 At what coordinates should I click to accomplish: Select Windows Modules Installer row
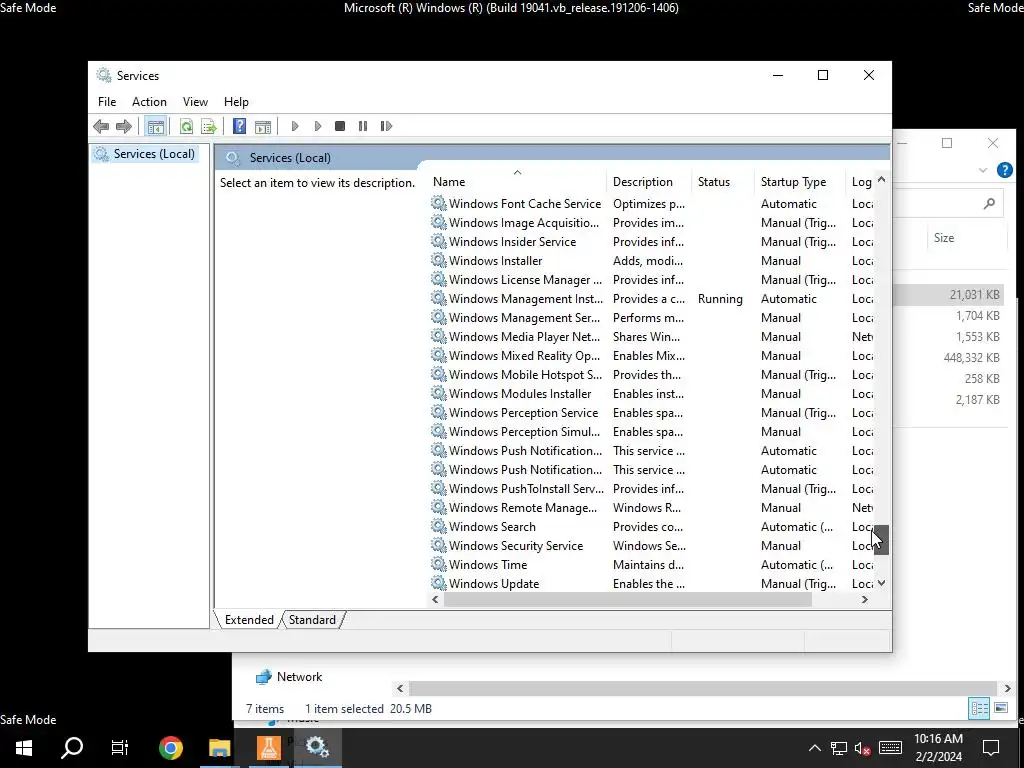pos(652,394)
